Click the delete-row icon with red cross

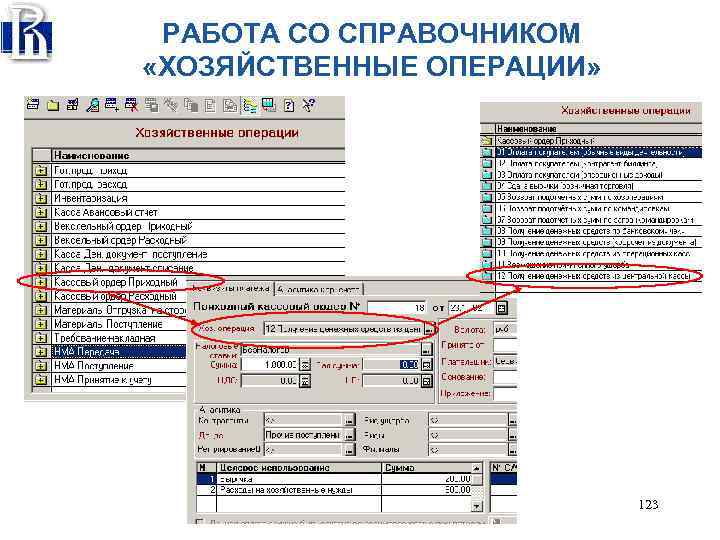(131, 105)
